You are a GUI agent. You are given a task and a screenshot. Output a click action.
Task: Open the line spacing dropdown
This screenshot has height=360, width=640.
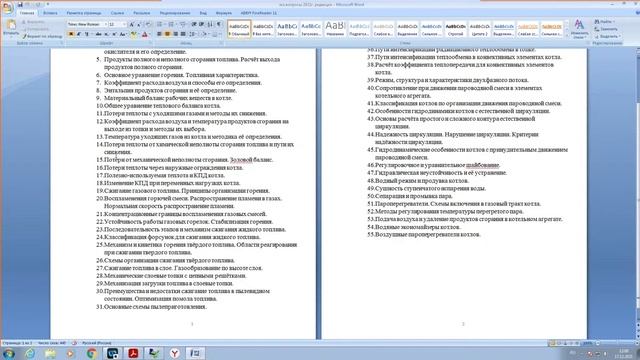[x=193, y=34]
